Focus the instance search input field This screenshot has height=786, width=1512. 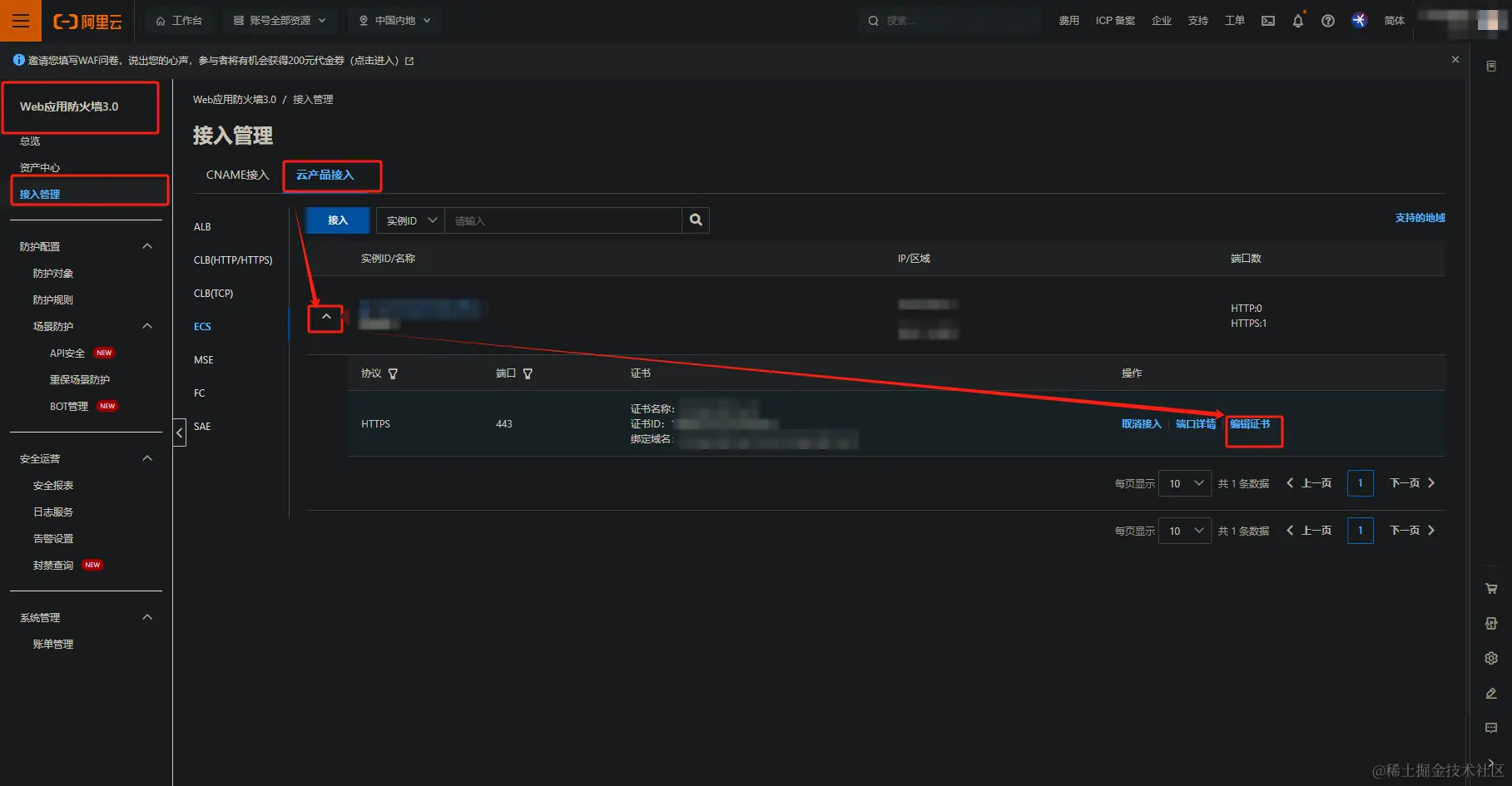point(563,220)
